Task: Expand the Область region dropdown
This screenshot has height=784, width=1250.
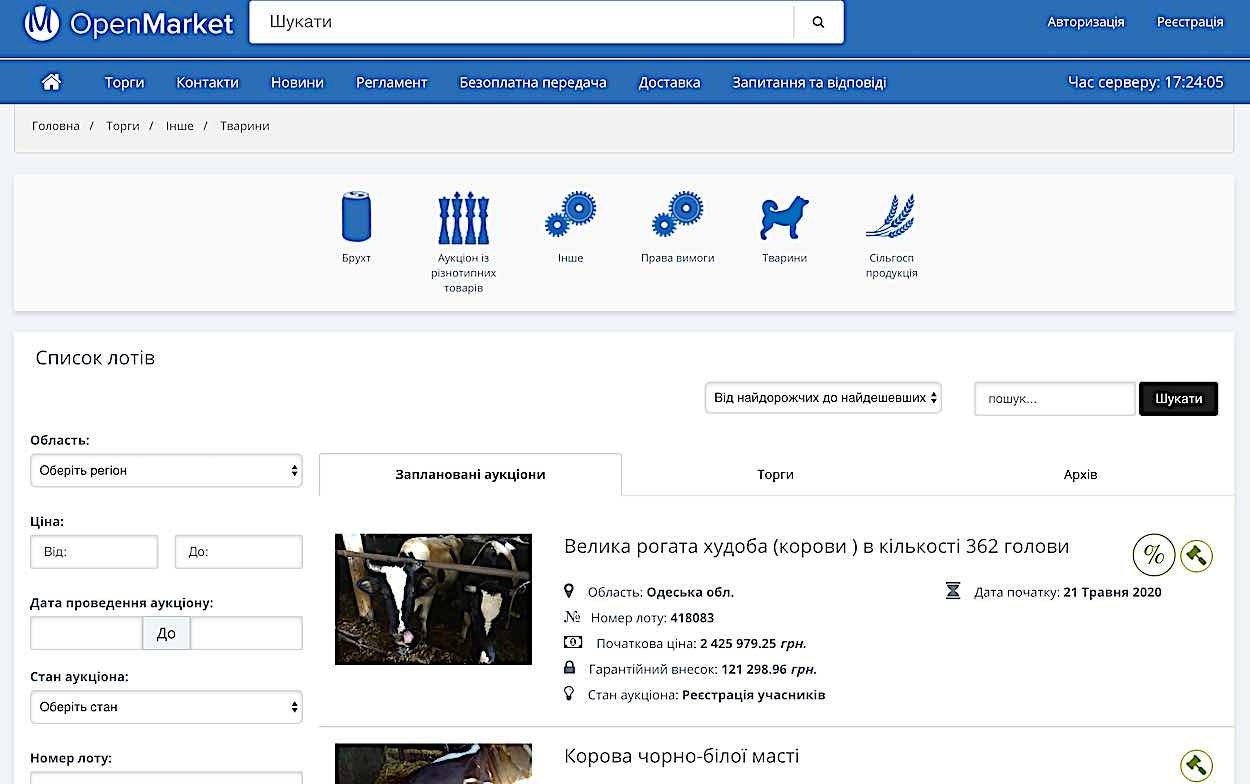Action: [x=166, y=471]
